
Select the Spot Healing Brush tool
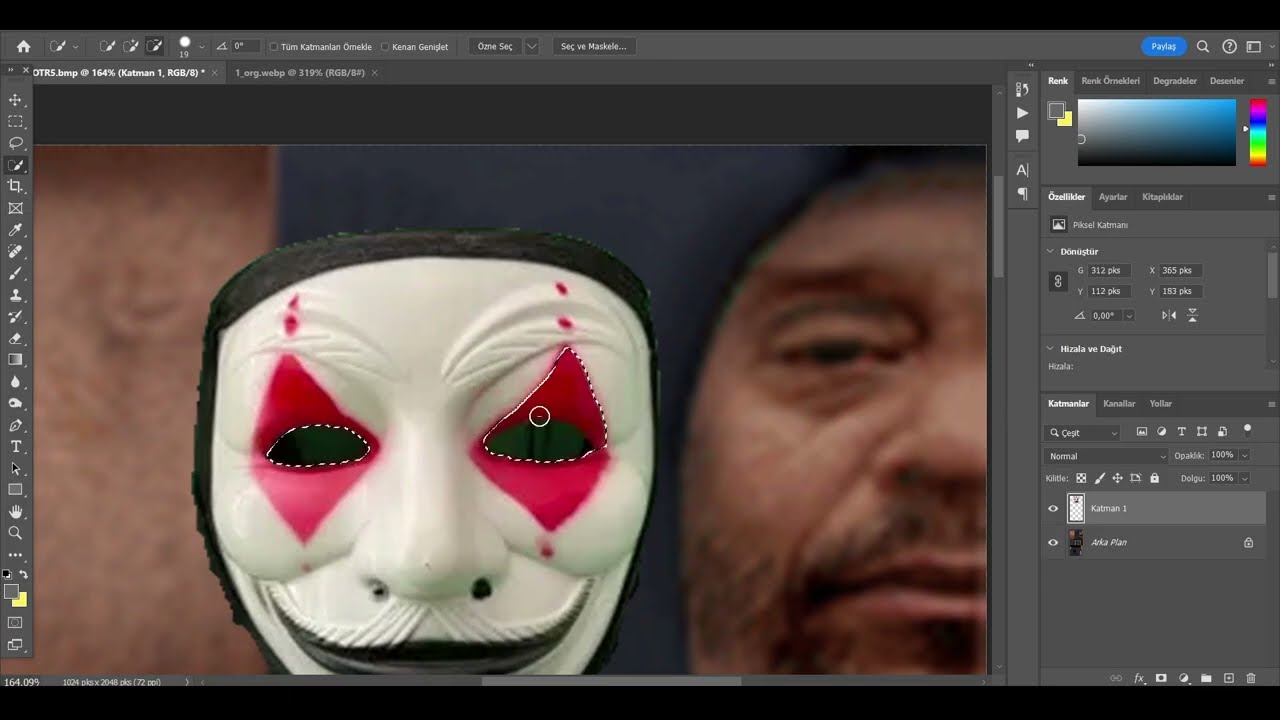pos(15,251)
